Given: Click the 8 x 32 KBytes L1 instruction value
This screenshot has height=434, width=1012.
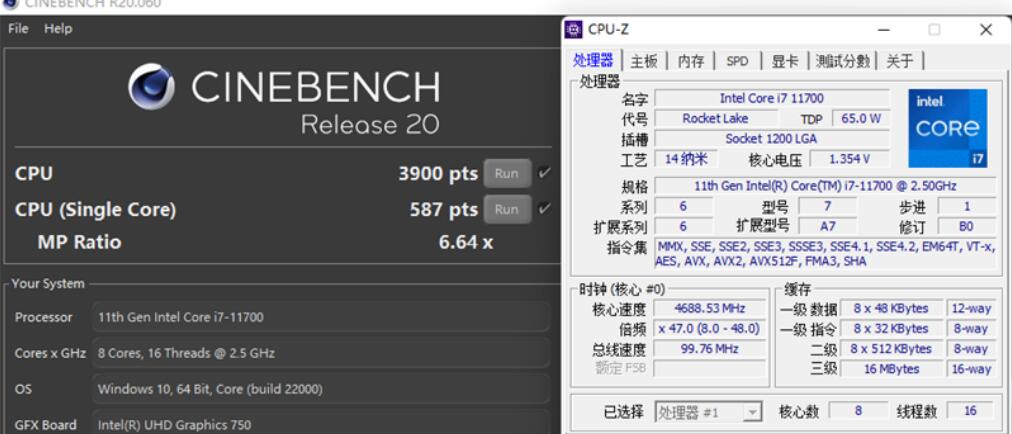Looking at the screenshot, I should (x=891, y=329).
